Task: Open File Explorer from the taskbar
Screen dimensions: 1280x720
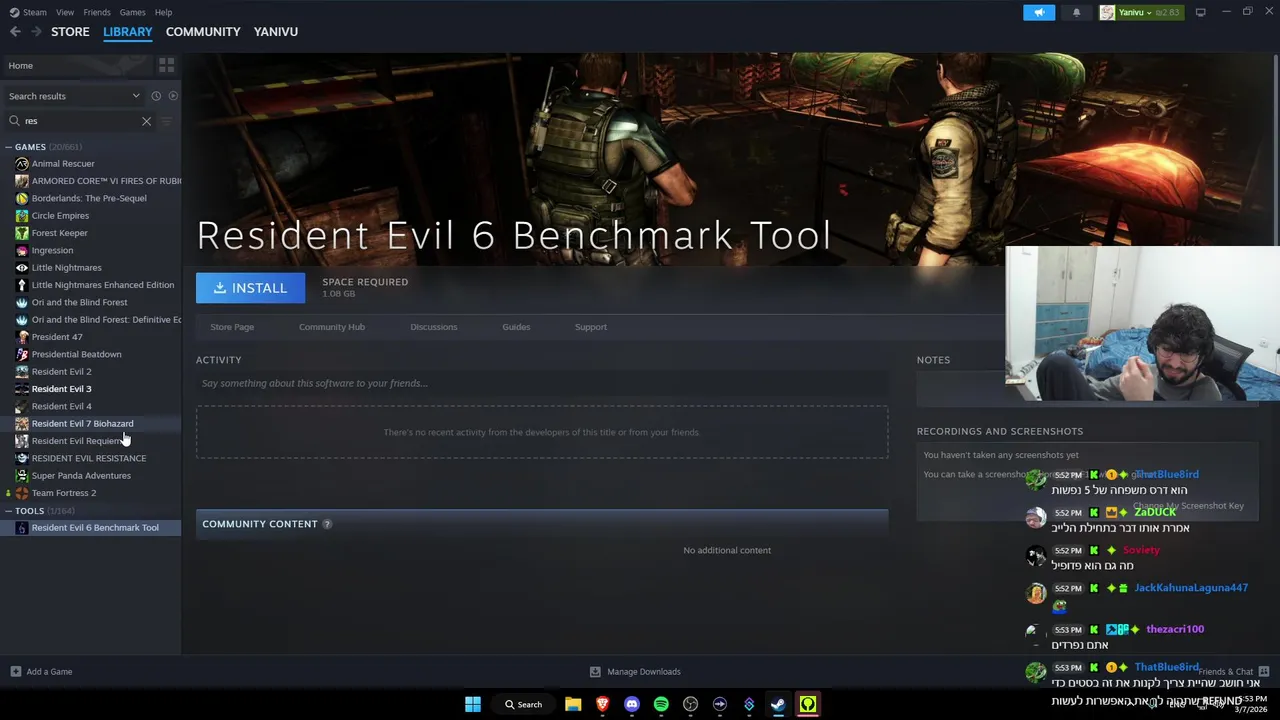Action: coord(573,704)
